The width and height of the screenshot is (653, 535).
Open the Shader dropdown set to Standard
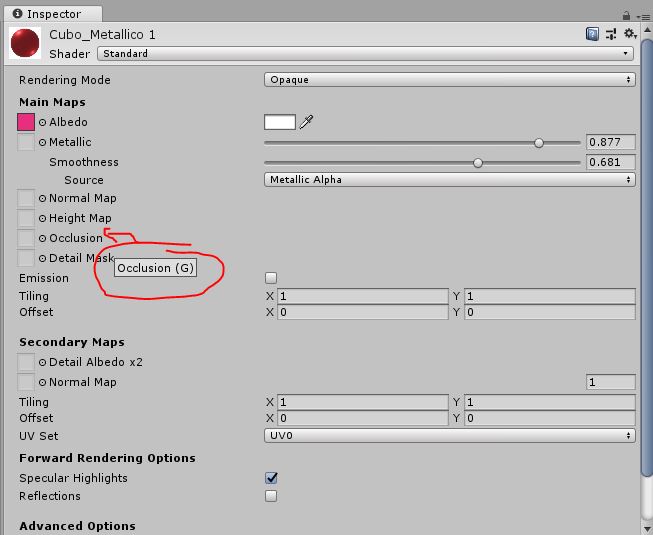(365, 54)
